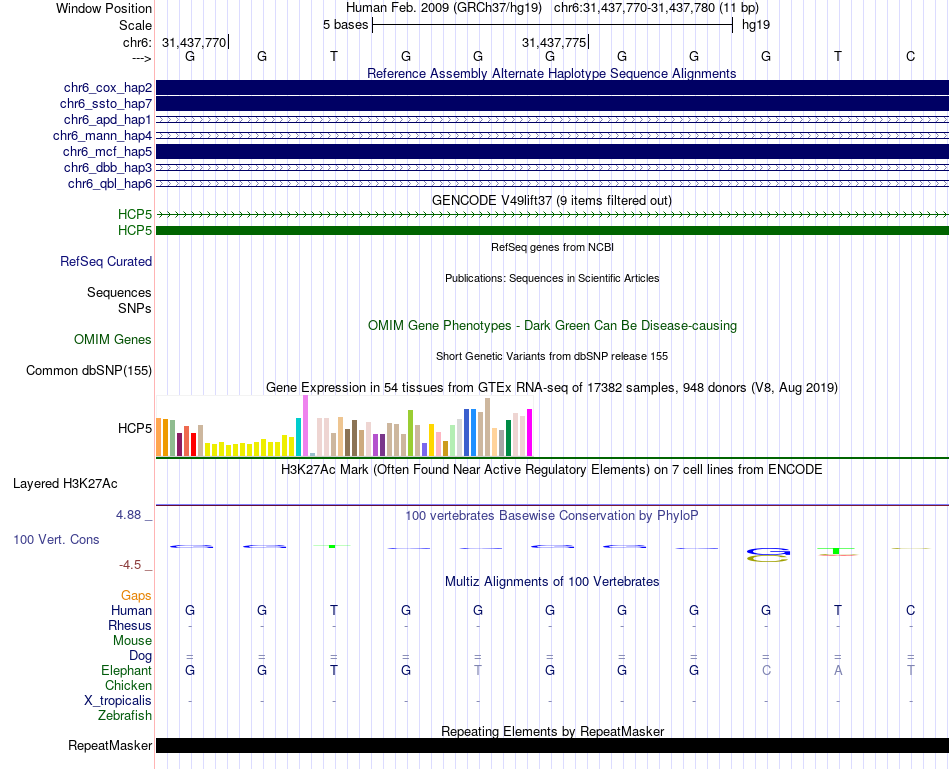
Task: Click the Dog species label
Action: click(140, 656)
